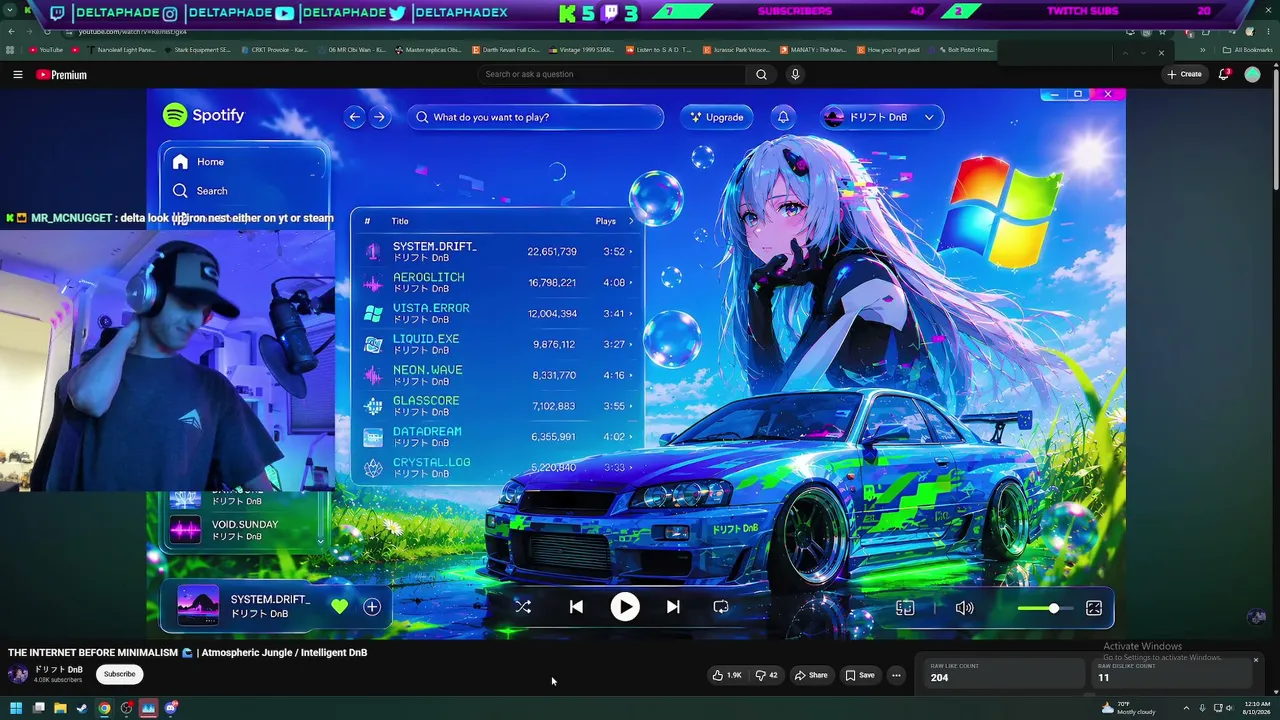
Task: Skip to the next track
Action: (x=673, y=607)
